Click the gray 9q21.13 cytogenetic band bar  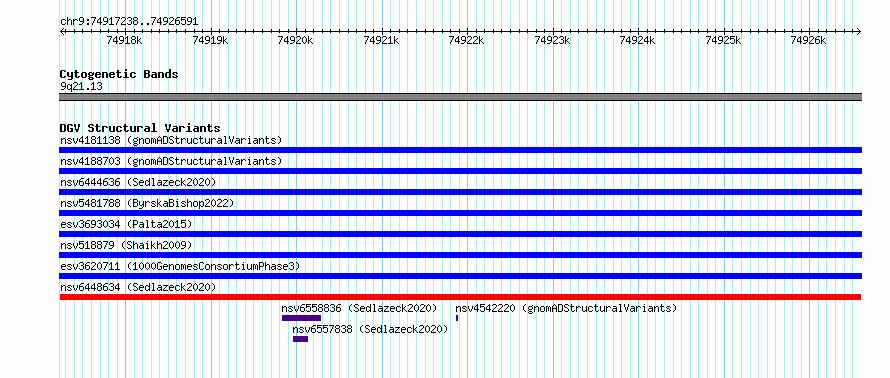coord(460,97)
